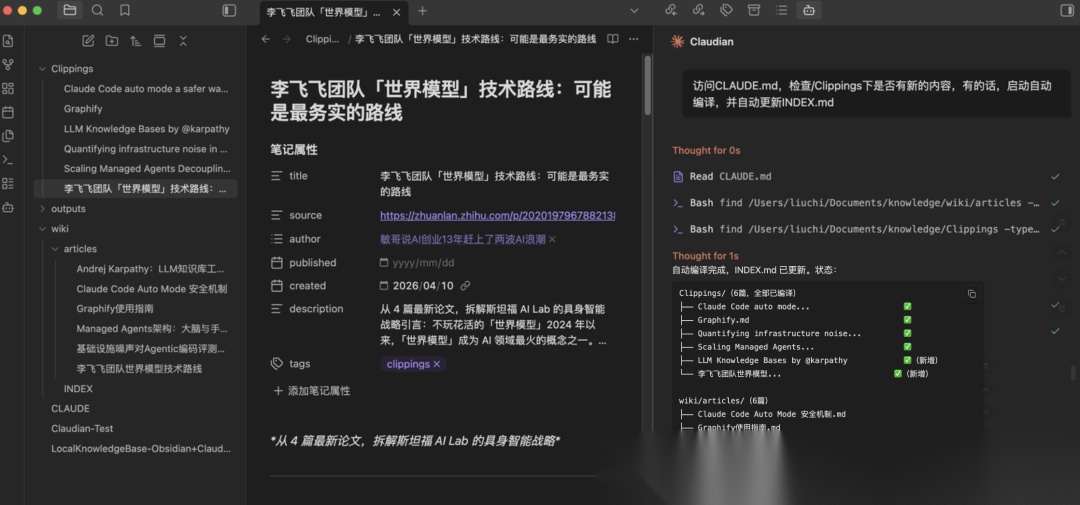
Task: Open the zhuanlan.zhihu.com source link
Action: (497, 216)
